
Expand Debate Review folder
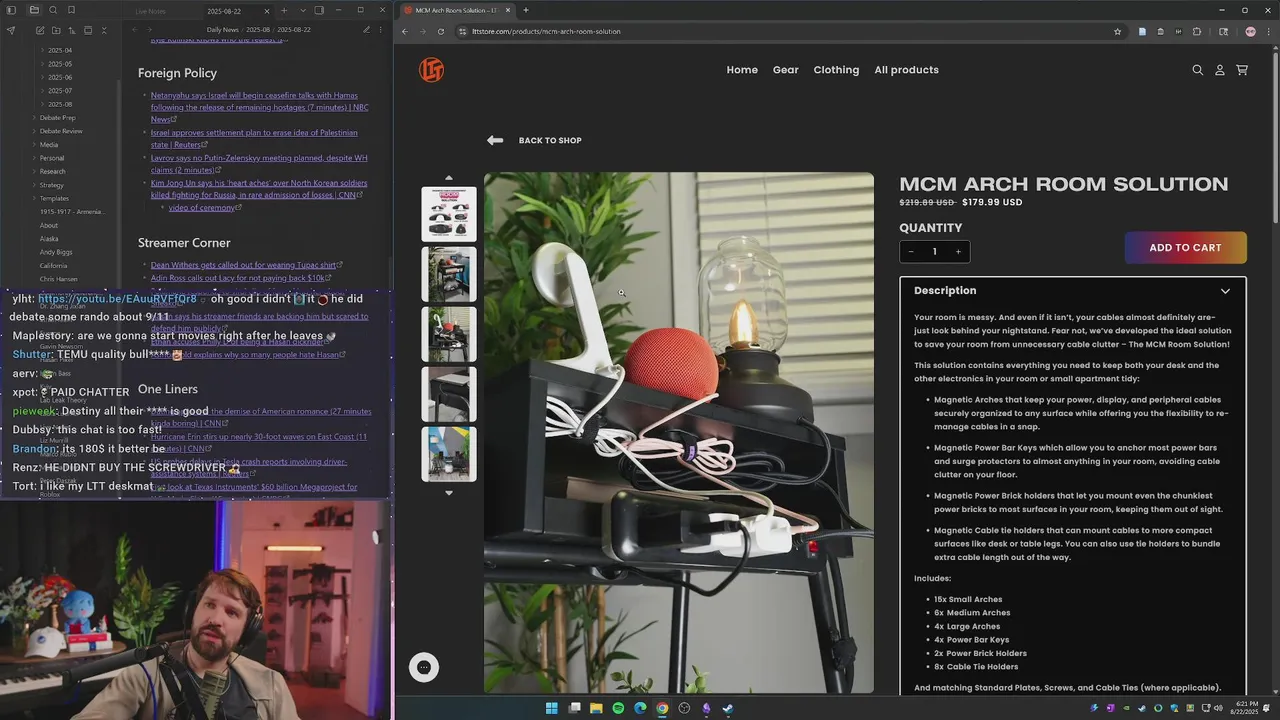pos(60,131)
